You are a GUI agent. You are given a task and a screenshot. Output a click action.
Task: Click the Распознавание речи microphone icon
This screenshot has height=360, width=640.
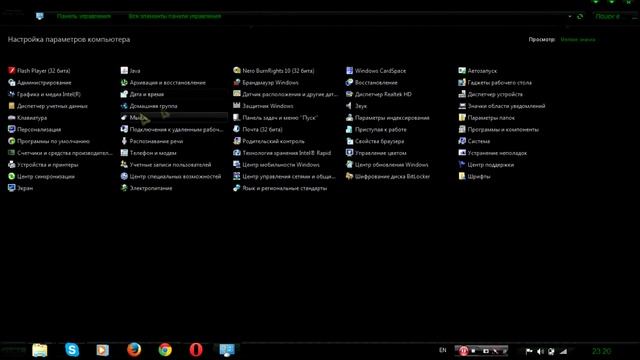coord(124,141)
